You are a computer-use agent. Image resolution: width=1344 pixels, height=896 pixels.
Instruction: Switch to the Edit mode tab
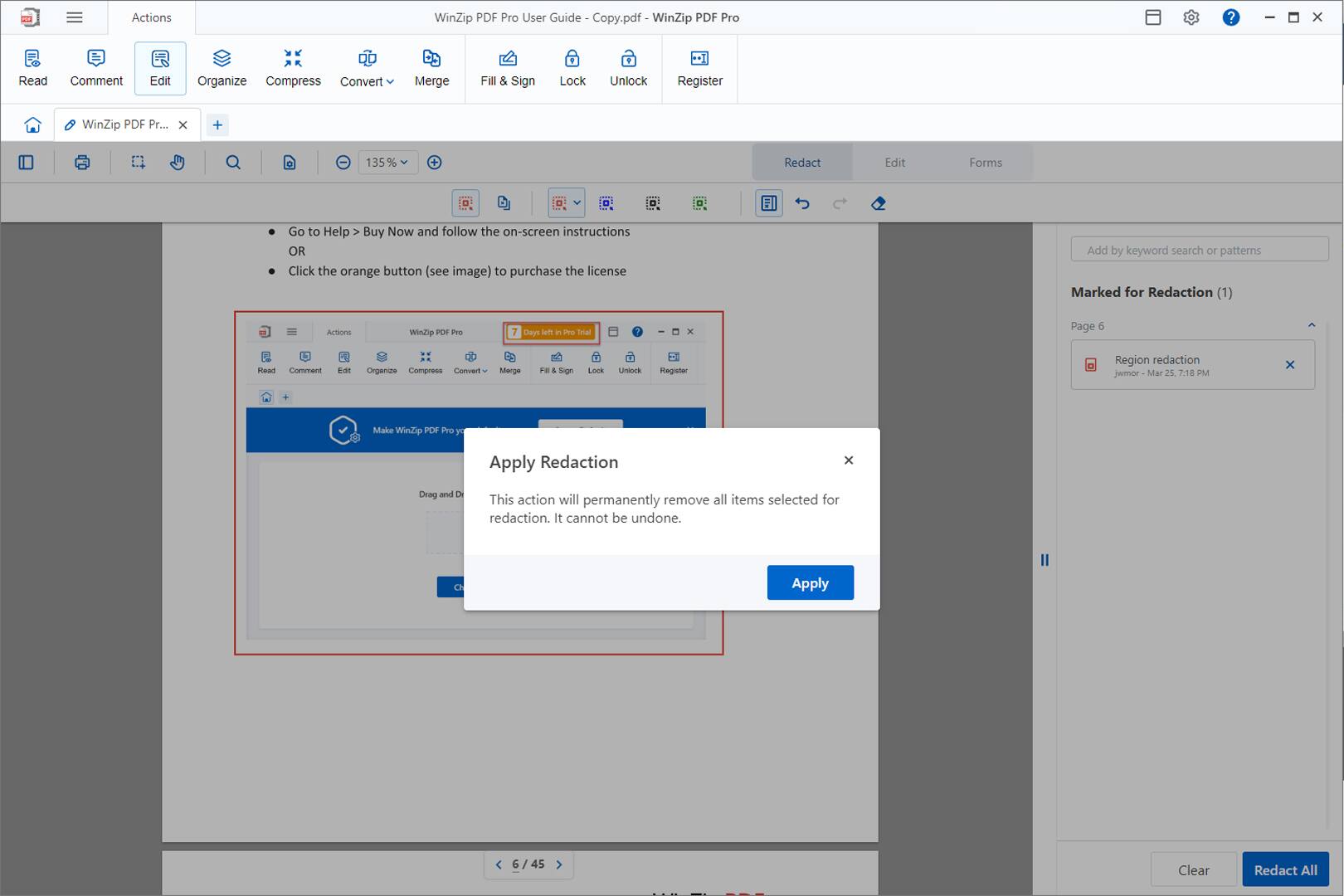click(894, 163)
